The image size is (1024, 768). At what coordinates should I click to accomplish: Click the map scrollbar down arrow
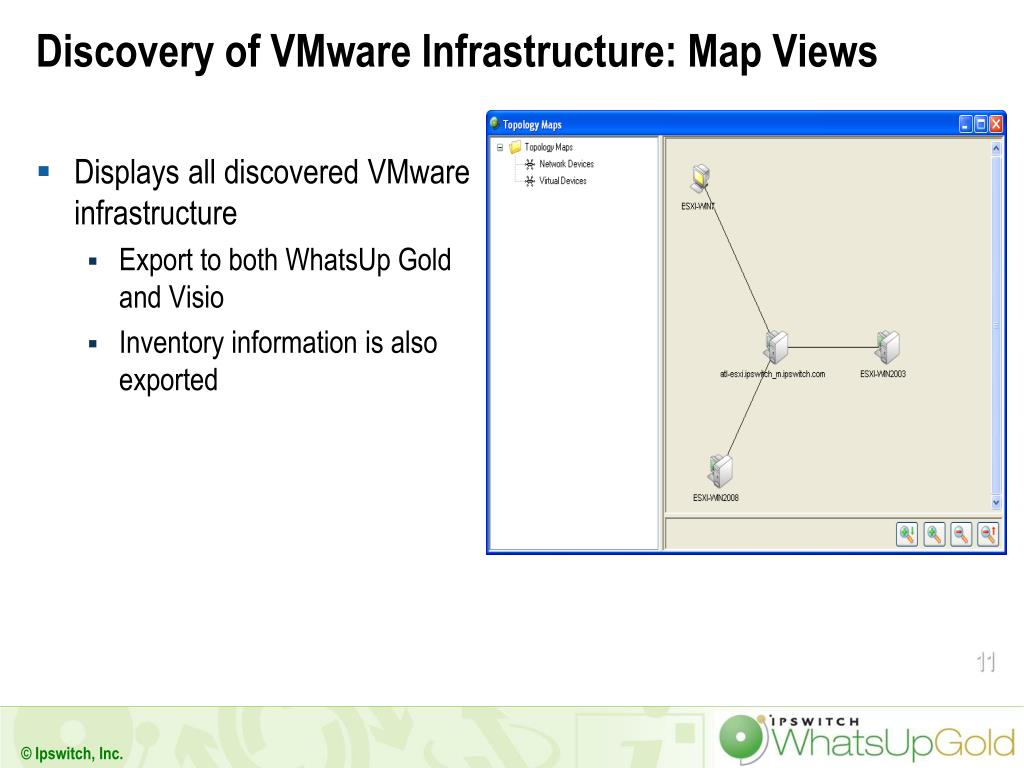pyautogui.click(x=996, y=502)
